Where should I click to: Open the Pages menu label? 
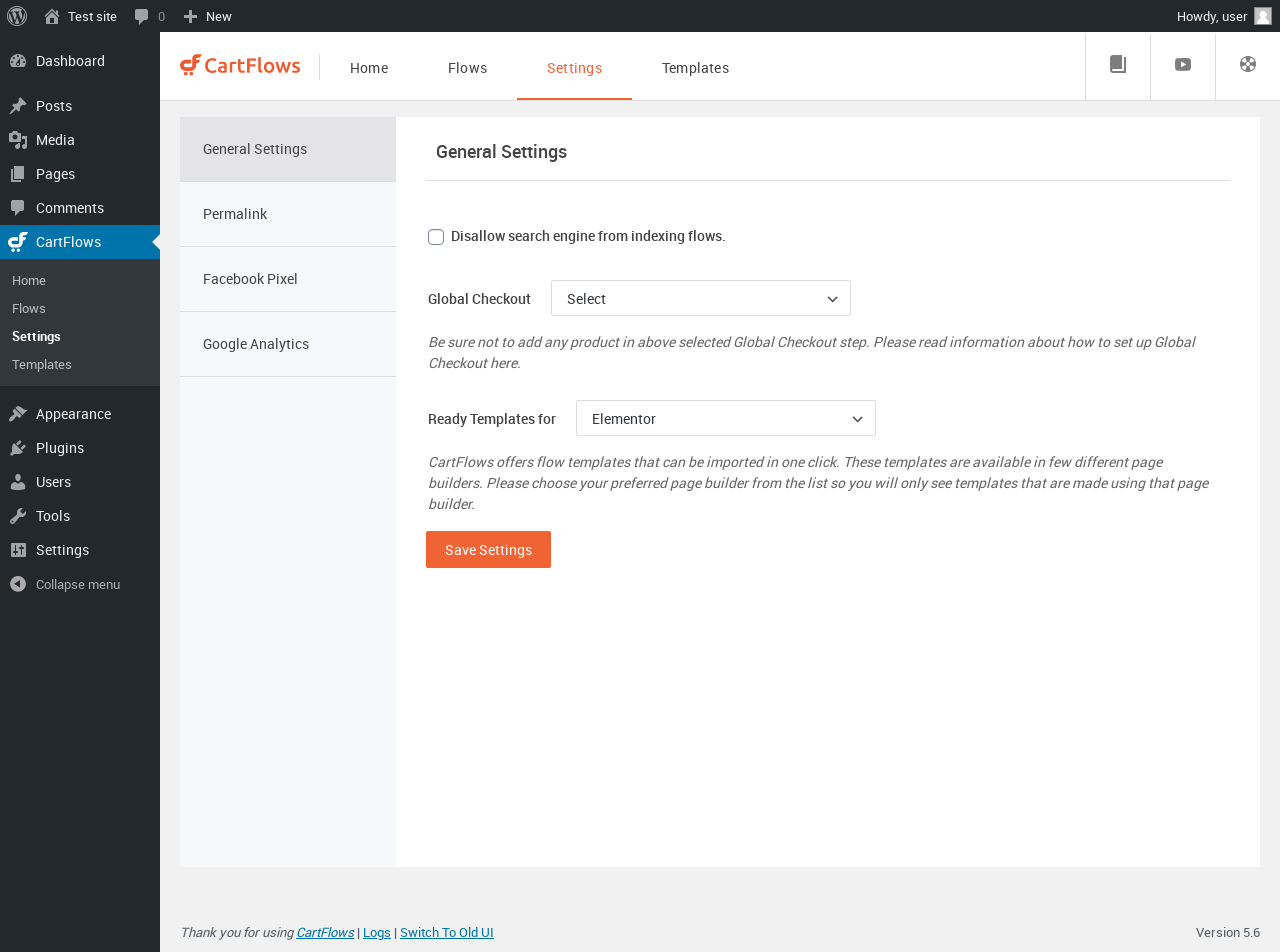pos(55,174)
